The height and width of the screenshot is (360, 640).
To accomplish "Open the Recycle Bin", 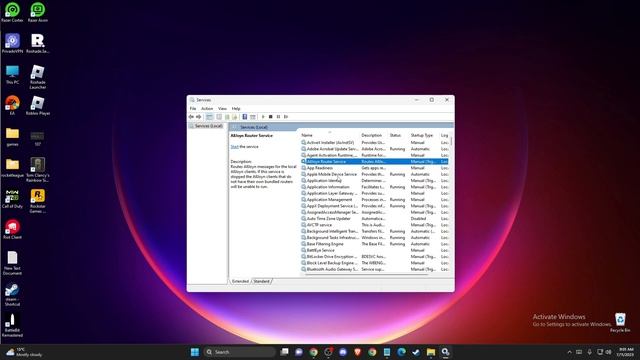I will pos(620,322).
